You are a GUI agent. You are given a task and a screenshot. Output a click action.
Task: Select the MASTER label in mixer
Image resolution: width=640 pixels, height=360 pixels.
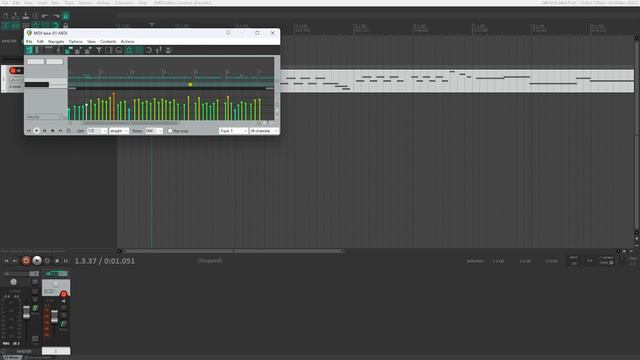(x=24, y=351)
